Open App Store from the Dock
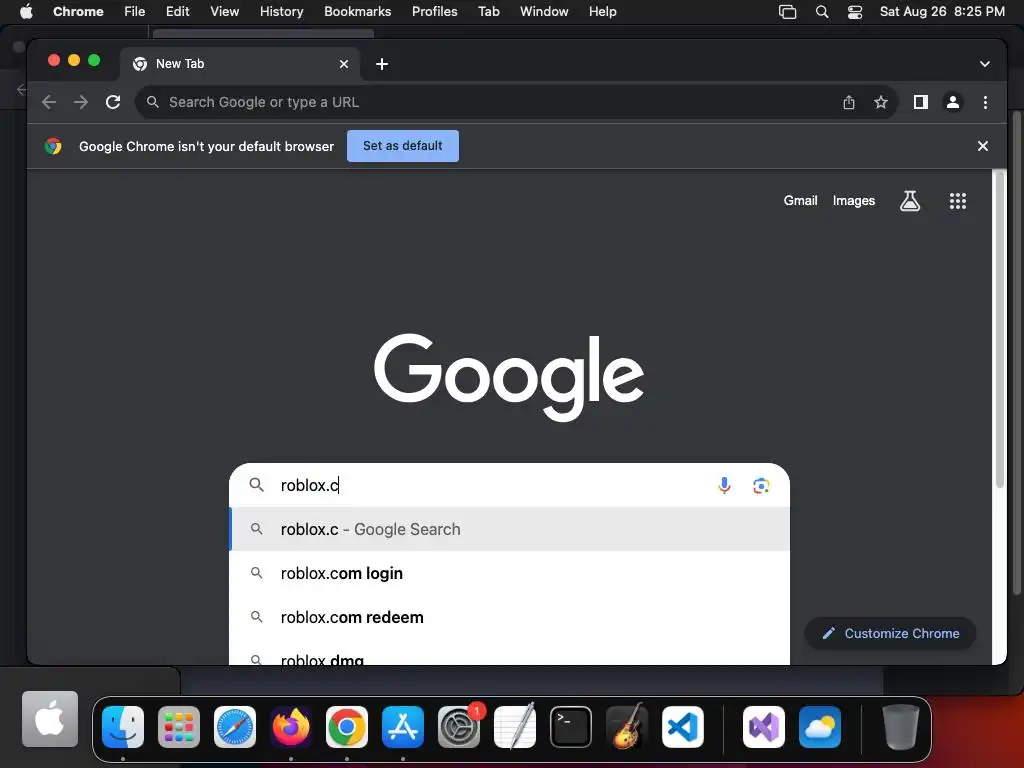The width and height of the screenshot is (1024, 768). [402, 727]
